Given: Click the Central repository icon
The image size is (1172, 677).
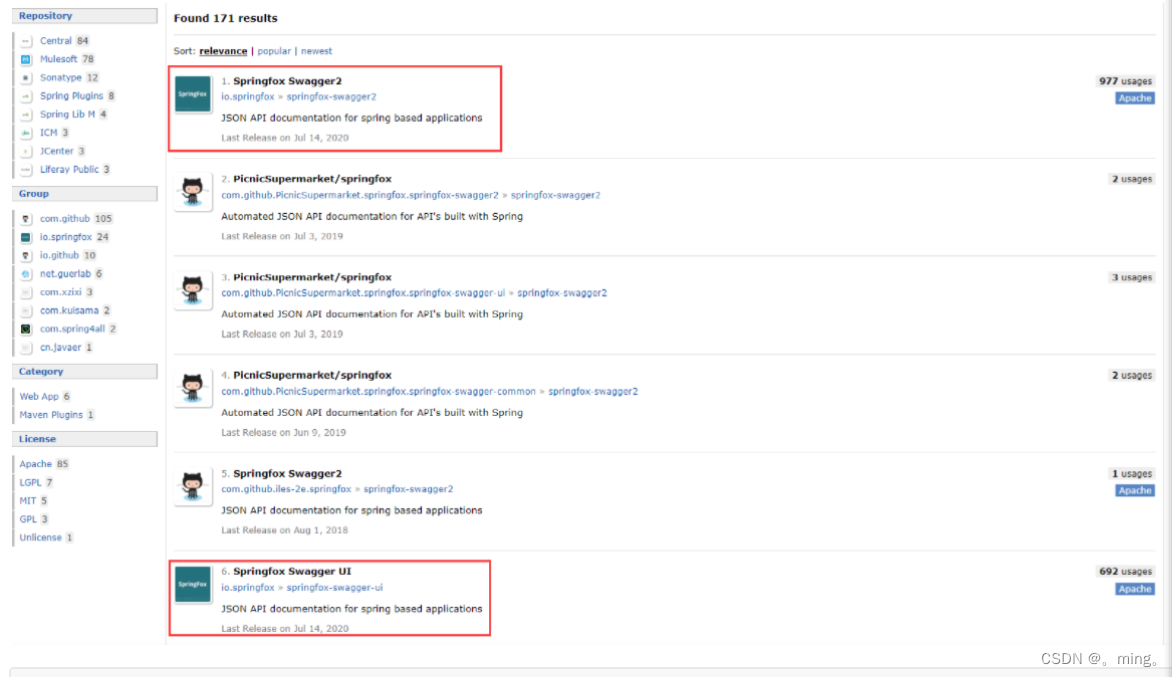Looking at the screenshot, I should 26,41.
